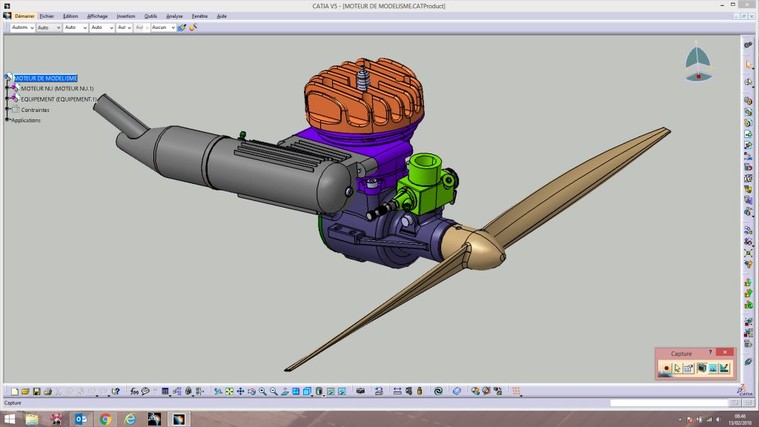The height and width of the screenshot is (427, 759).
Task: Click the zoom in magnifier icon
Action: 262,391
